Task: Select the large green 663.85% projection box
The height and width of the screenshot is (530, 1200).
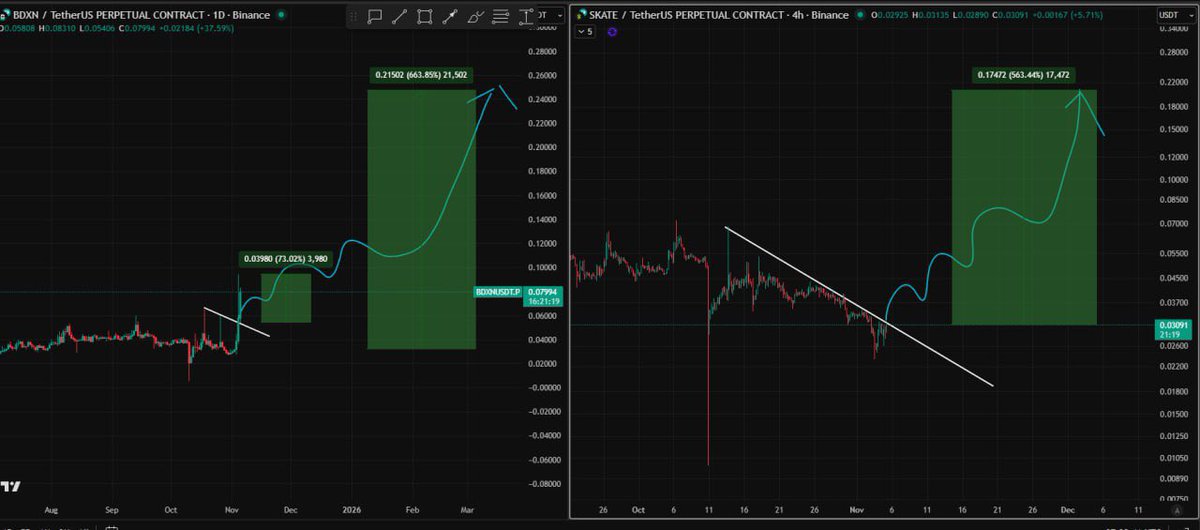Action: coord(421,219)
